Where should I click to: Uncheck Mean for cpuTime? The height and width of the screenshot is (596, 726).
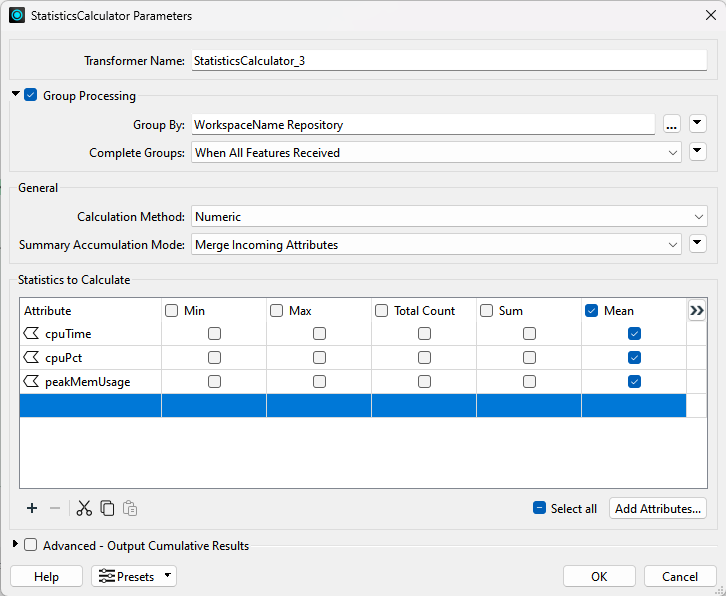634,333
